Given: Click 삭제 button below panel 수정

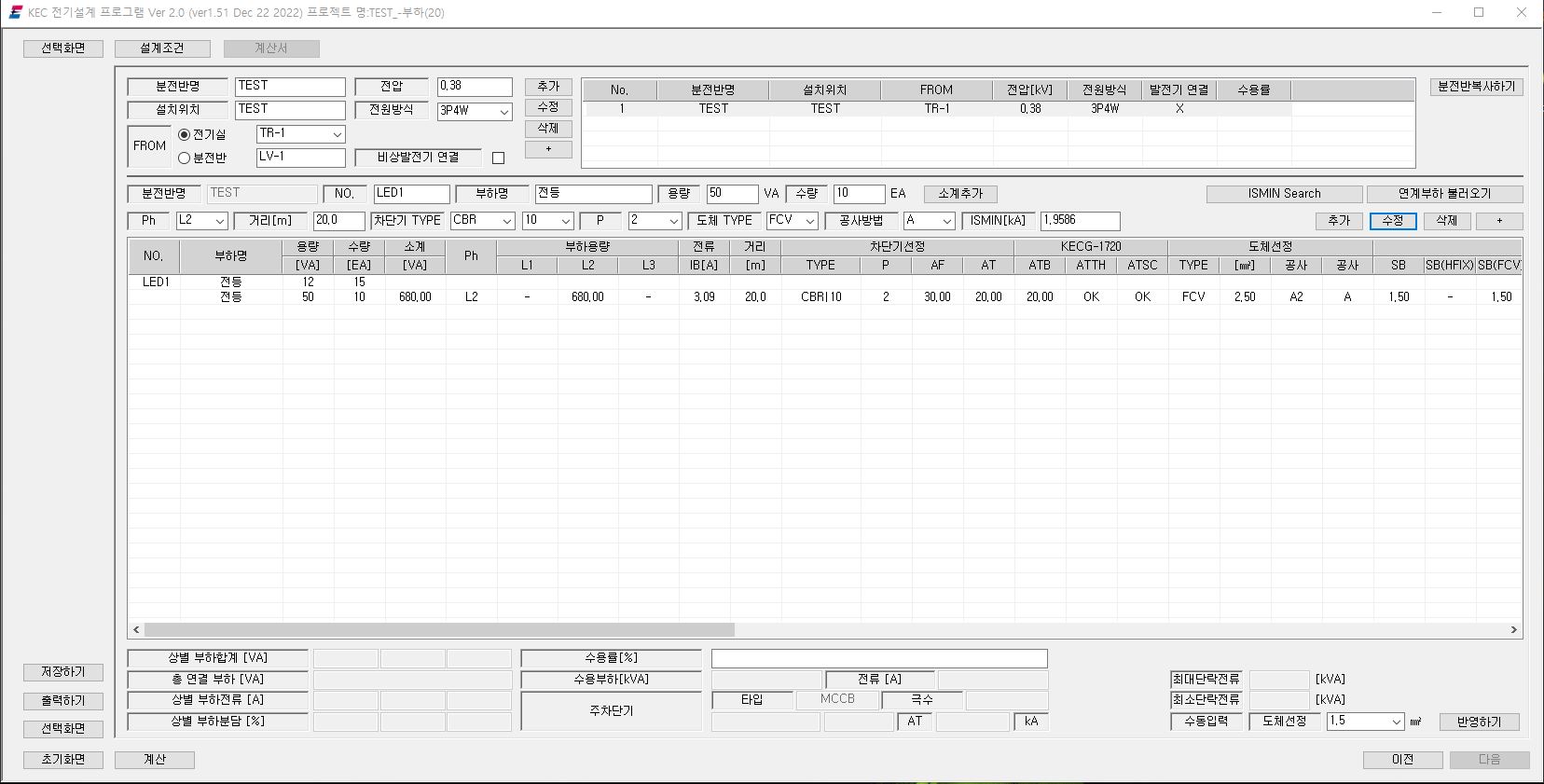Looking at the screenshot, I should coord(548,129).
